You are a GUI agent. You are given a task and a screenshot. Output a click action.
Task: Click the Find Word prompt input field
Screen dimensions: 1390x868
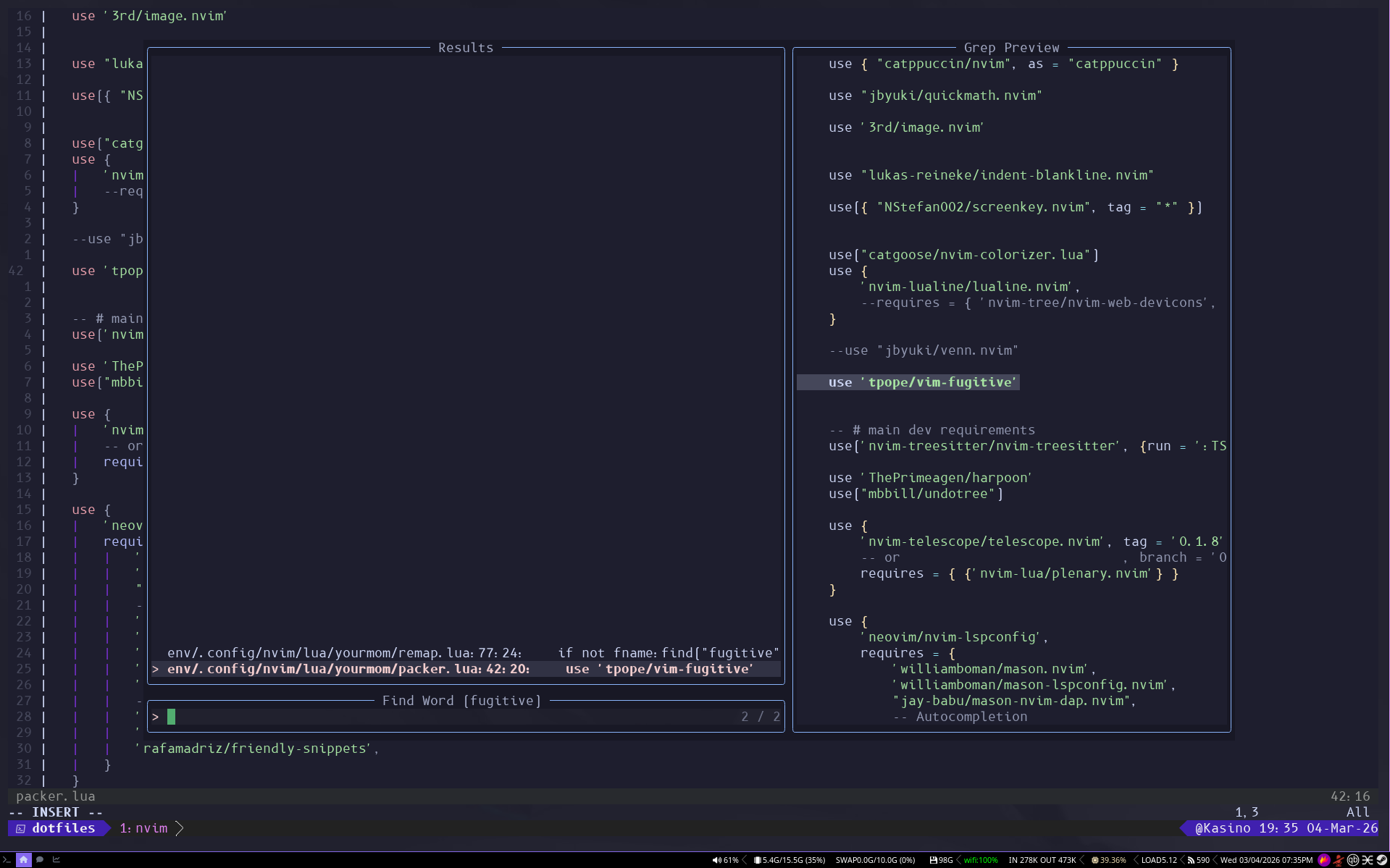466,717
